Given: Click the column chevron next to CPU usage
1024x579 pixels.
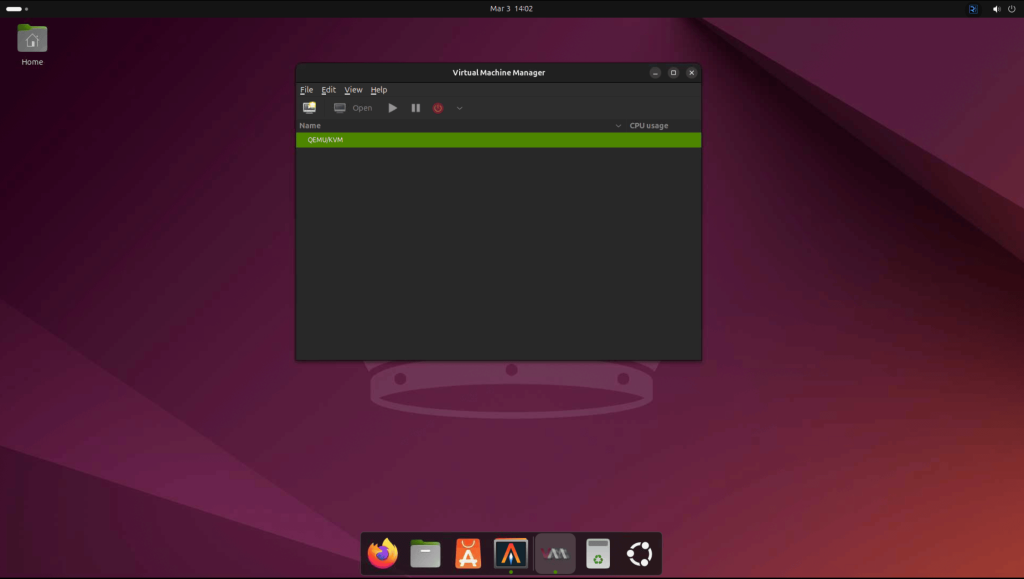Looking at the screenshot, I should [618, 125].
